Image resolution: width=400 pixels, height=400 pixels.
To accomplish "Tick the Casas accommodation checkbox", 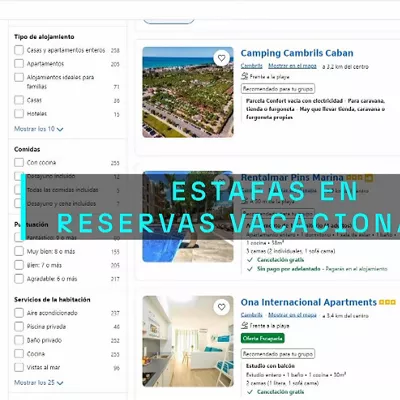I will (x=19, y=100).
